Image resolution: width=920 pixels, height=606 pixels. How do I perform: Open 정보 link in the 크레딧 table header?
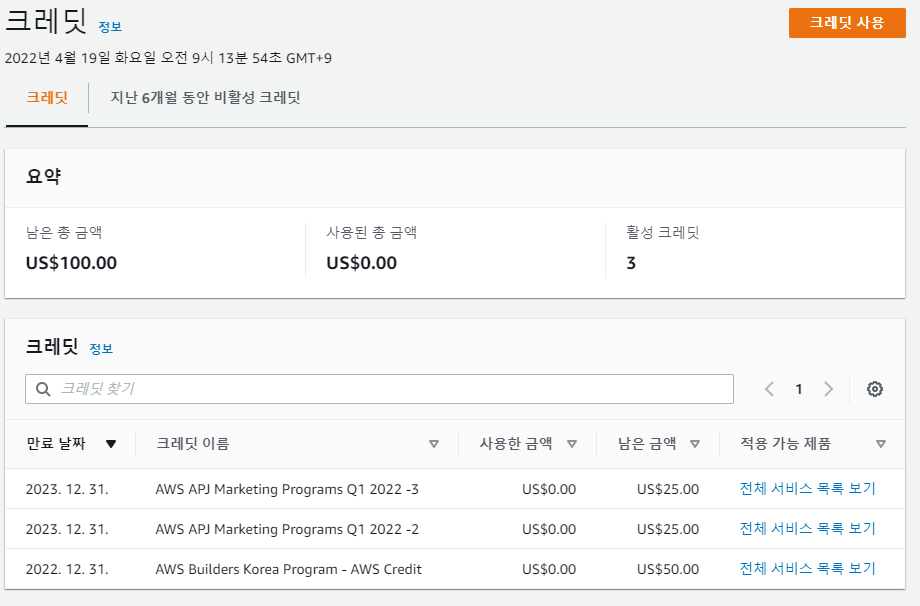point(101,349)
